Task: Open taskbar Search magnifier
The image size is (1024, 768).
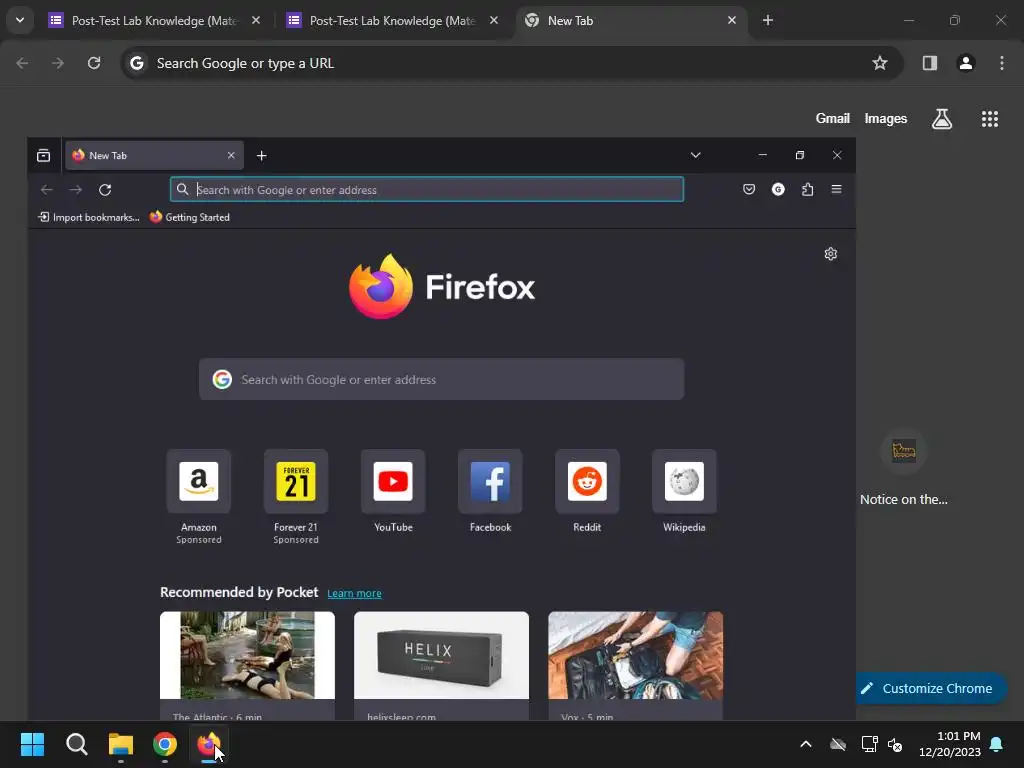Action: (76, 744)
